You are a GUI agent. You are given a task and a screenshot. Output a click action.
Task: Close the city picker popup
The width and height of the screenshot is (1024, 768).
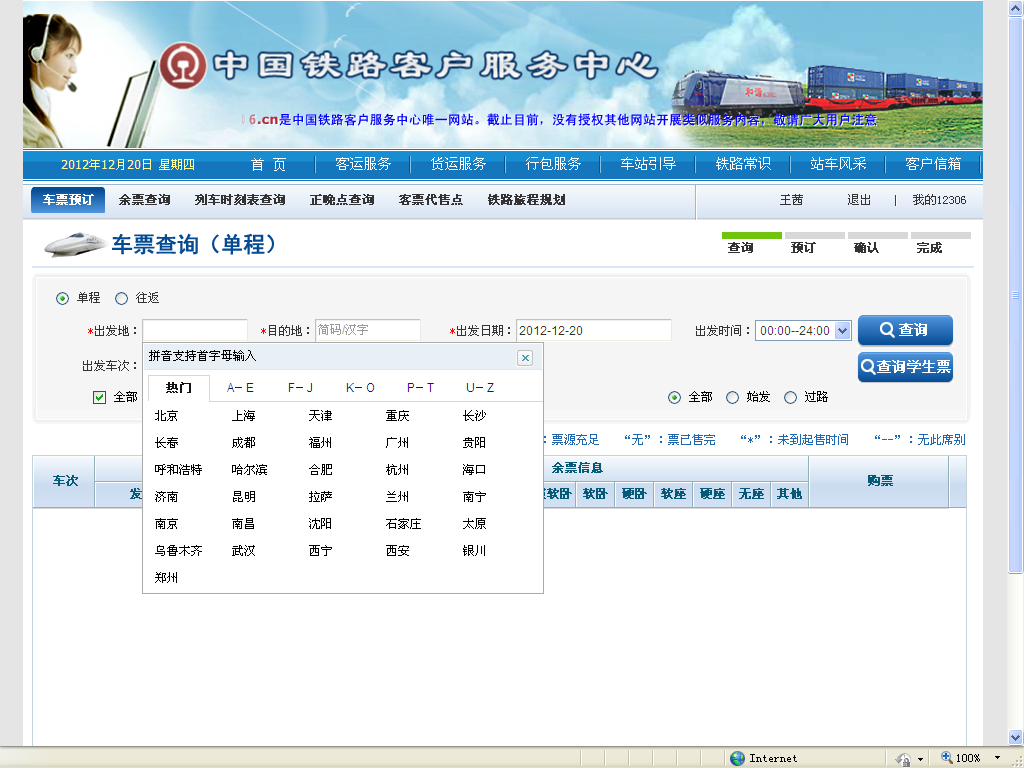click(x=524, y=358)
